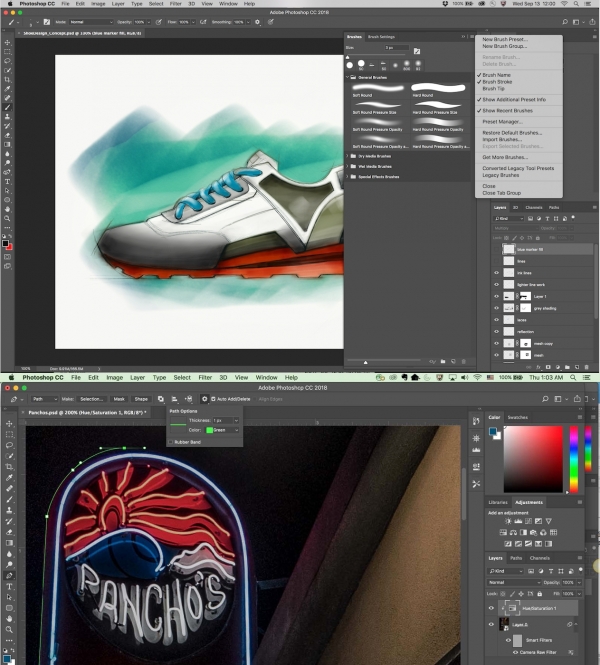
Task: Expand the Dry Media Brushes folder
Action: pyautogui.click(x=347, y=156)
